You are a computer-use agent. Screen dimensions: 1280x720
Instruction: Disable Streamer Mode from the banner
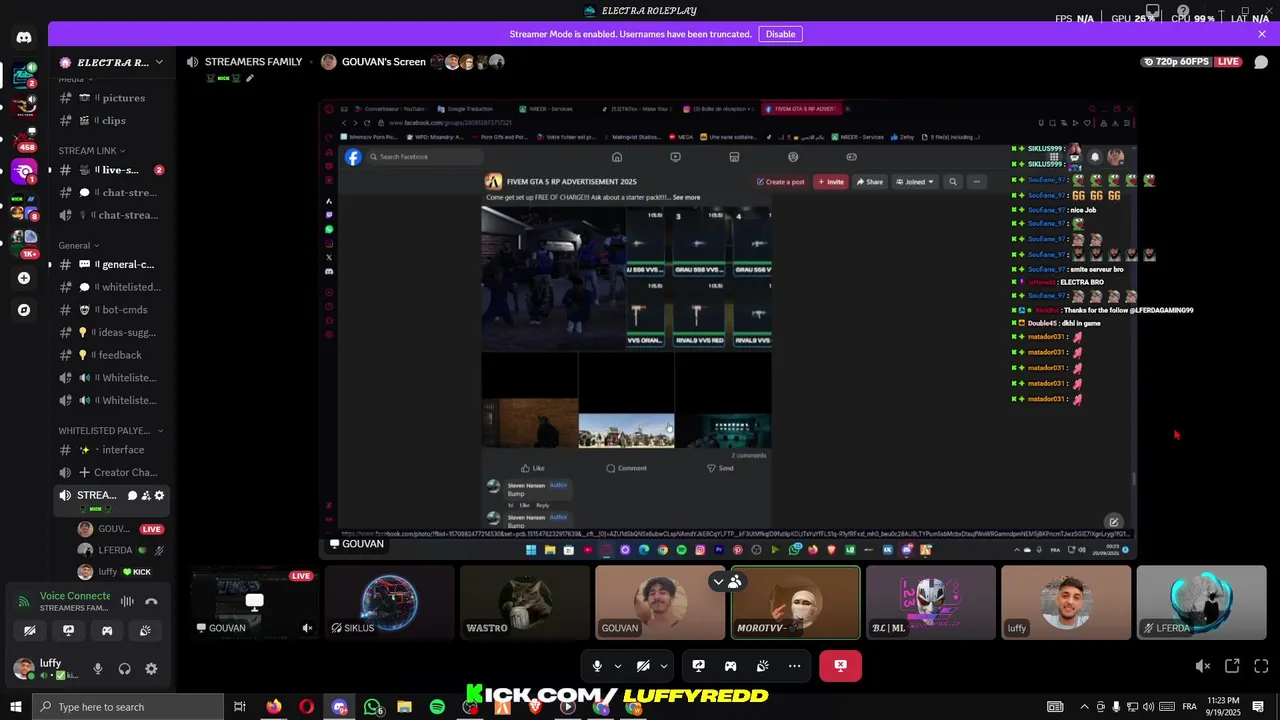pos(780,34)
